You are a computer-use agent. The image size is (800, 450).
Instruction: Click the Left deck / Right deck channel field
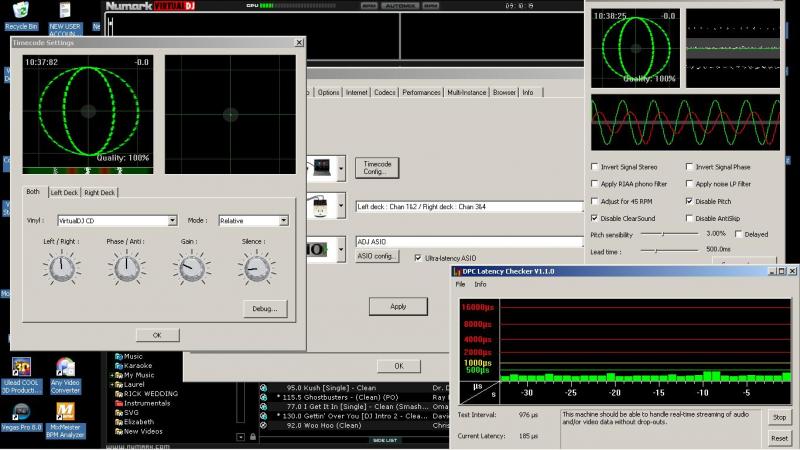(x=469, y=207)
